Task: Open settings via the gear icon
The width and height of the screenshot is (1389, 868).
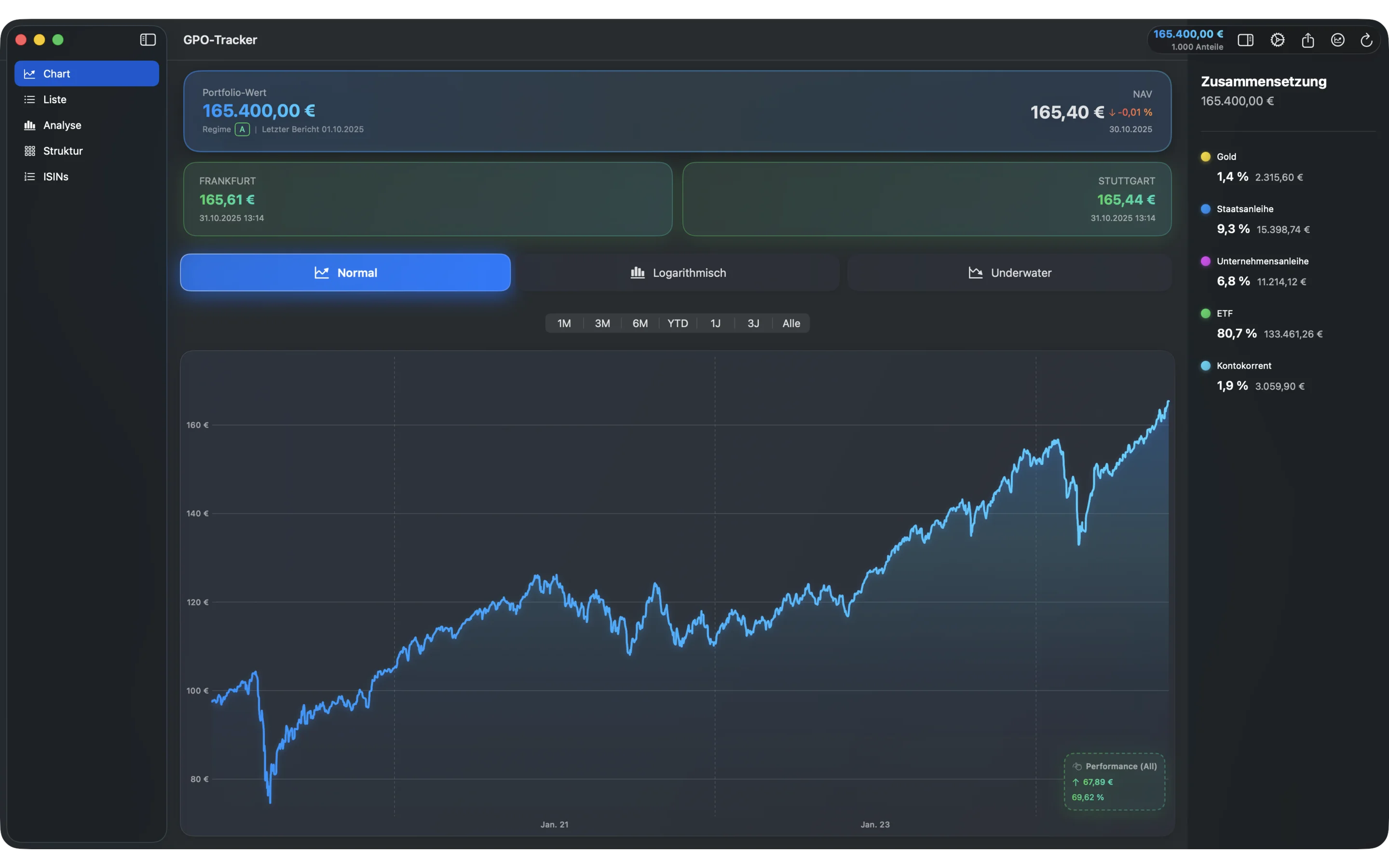Action: pyautogui.click(x=1277, y=40)
